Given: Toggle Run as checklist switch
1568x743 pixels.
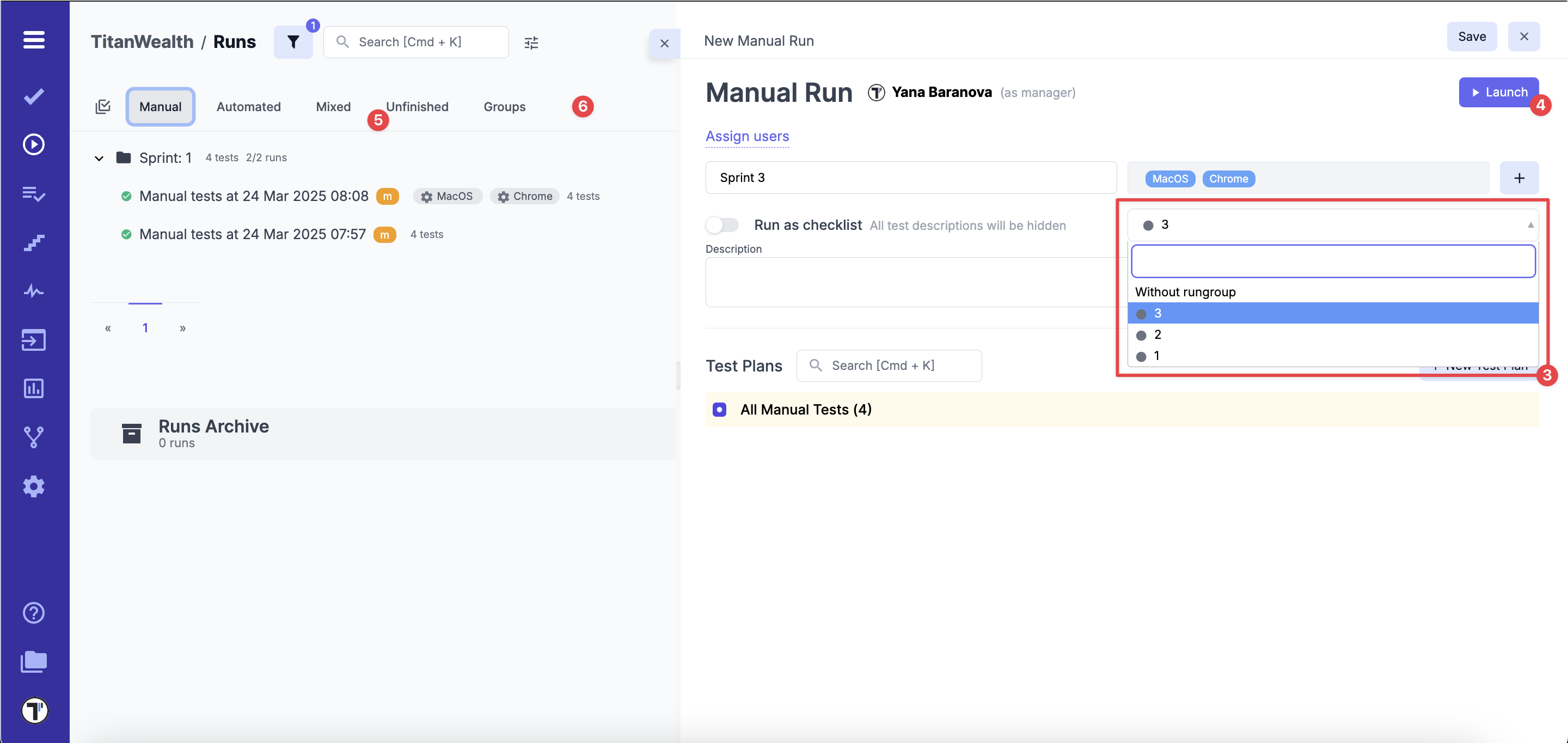Looking at the screenshot, I should [722, 225].
